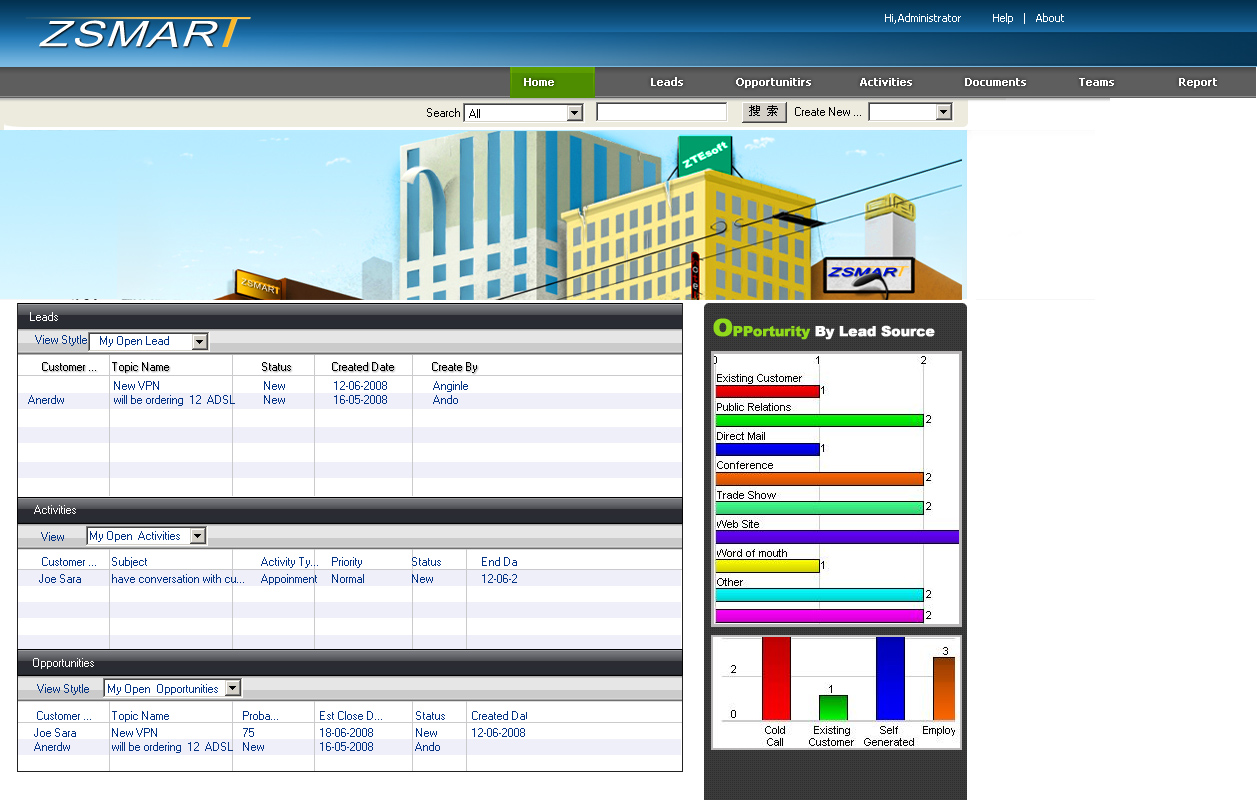The image size is (1257, 800).
Task: Click into the search text field
Action: click(661, 112)
